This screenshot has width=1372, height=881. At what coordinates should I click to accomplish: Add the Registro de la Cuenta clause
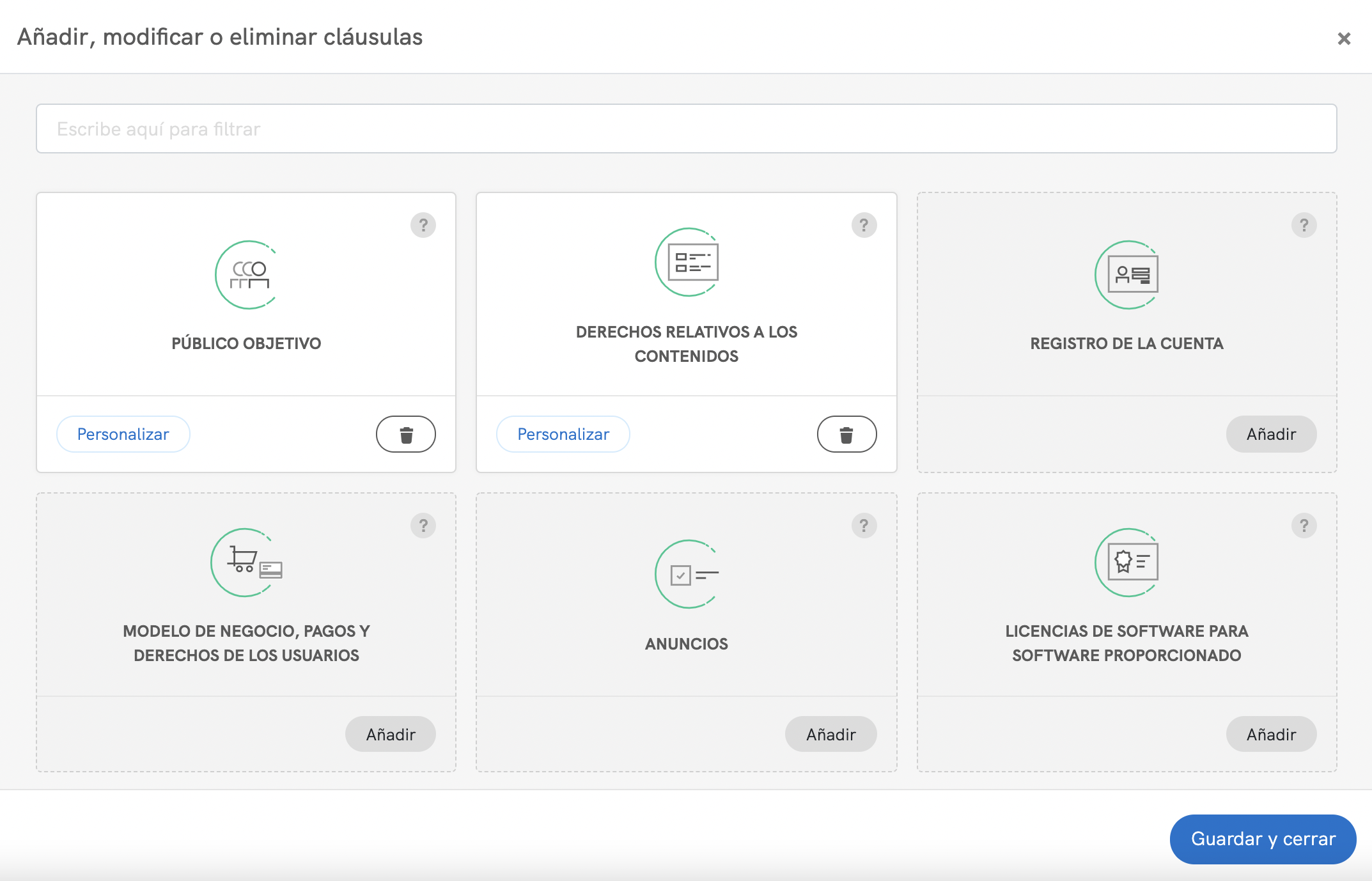click(1271, 435)
